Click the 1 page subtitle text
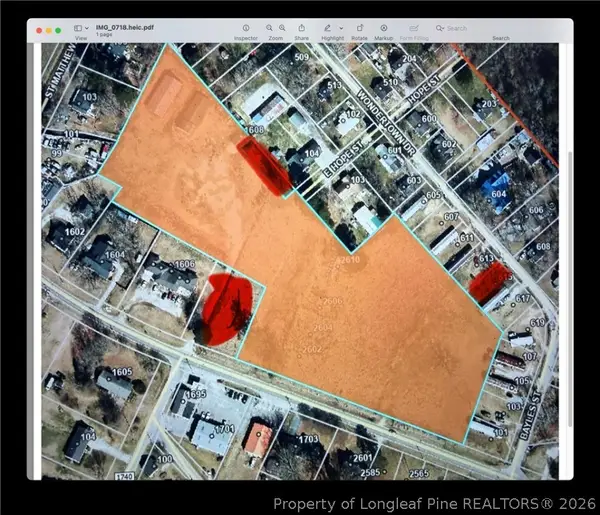The height and width of the screenshot is (515, 600). (104, 34)
